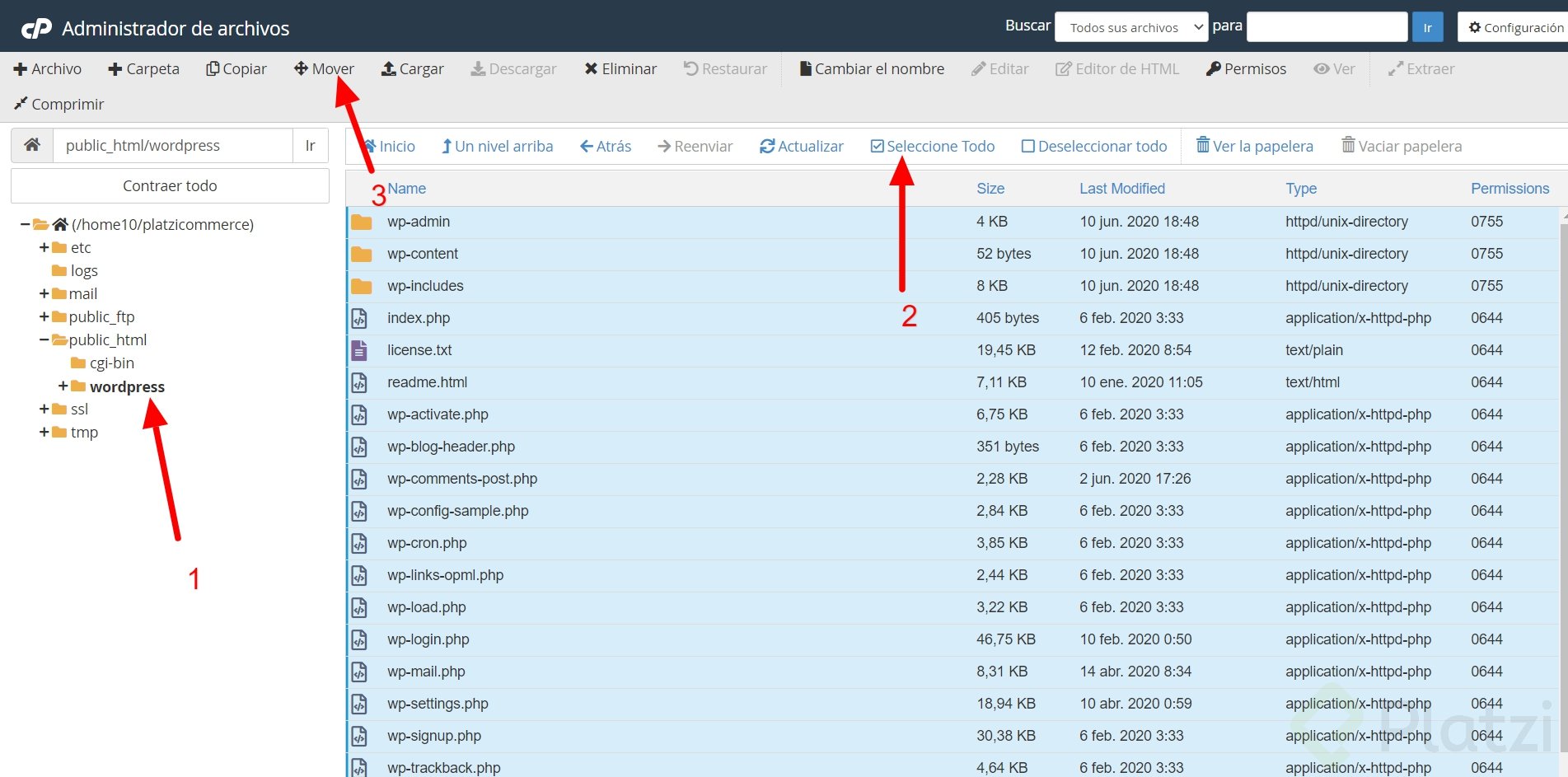Viewport: 1568px width, 777px height.
Task: Click the index.php file icon
Action: click(x=359, y=318)
